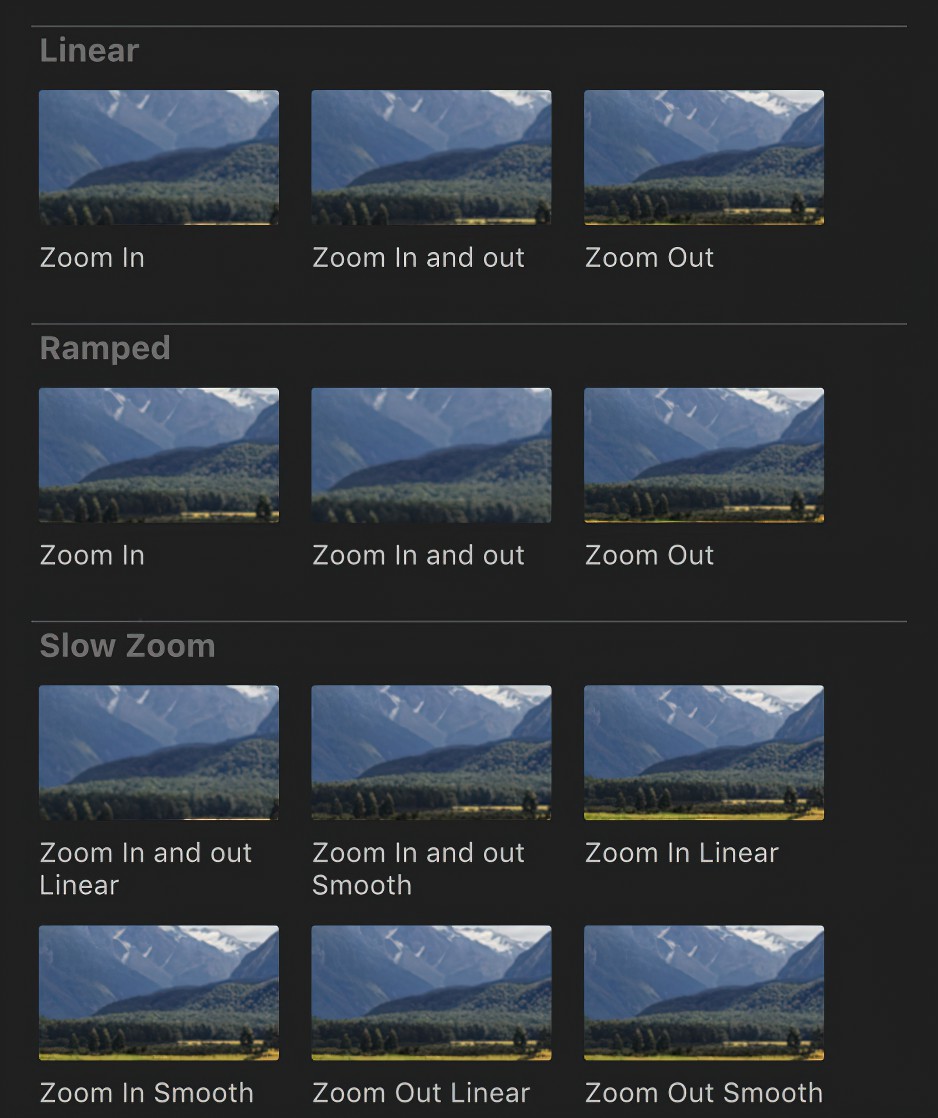Choose the Zoom Out Linear preset thumbnail
938x1118 pixels.
[x=431, y=992]
